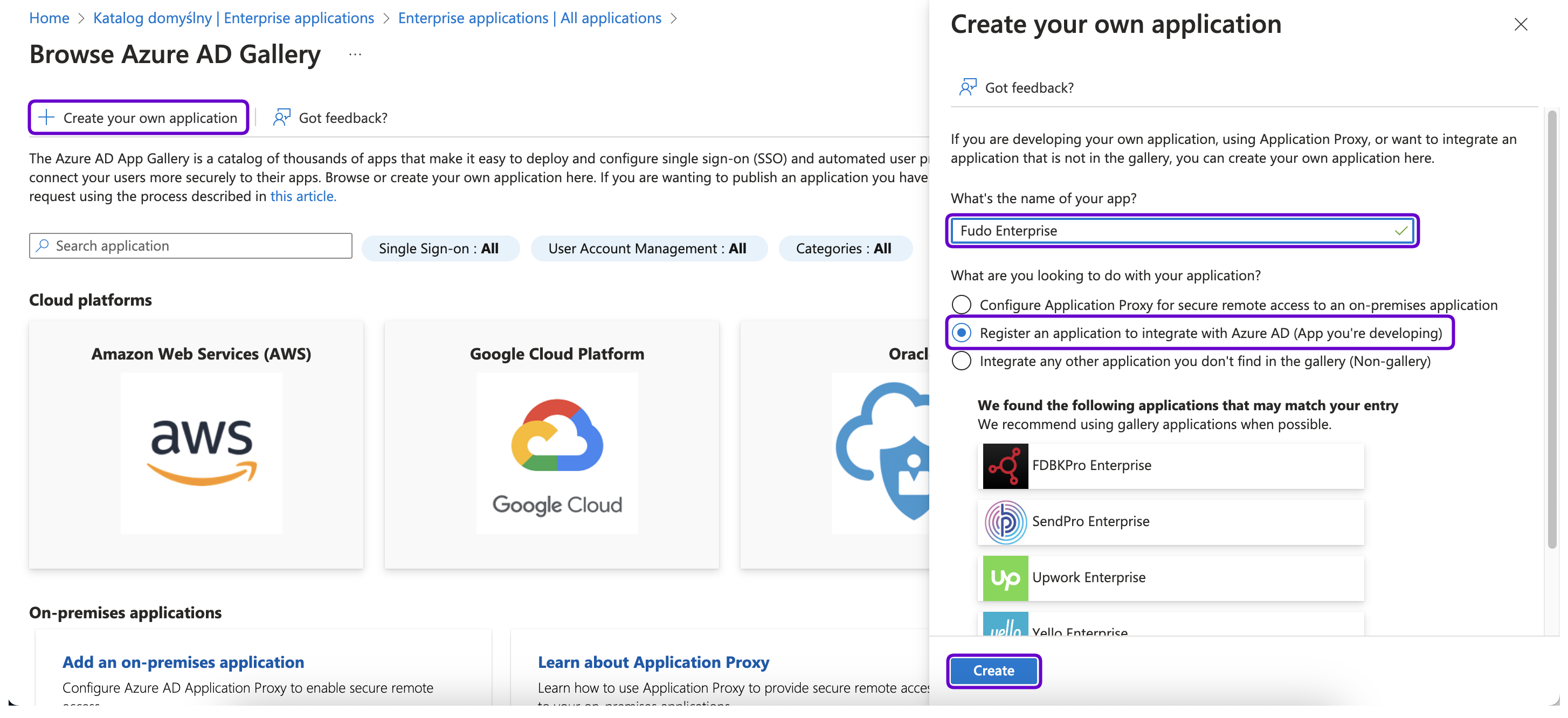1568x718 pixels.
Task: Go to the Home breadcrumb
Action: [49, 18]
